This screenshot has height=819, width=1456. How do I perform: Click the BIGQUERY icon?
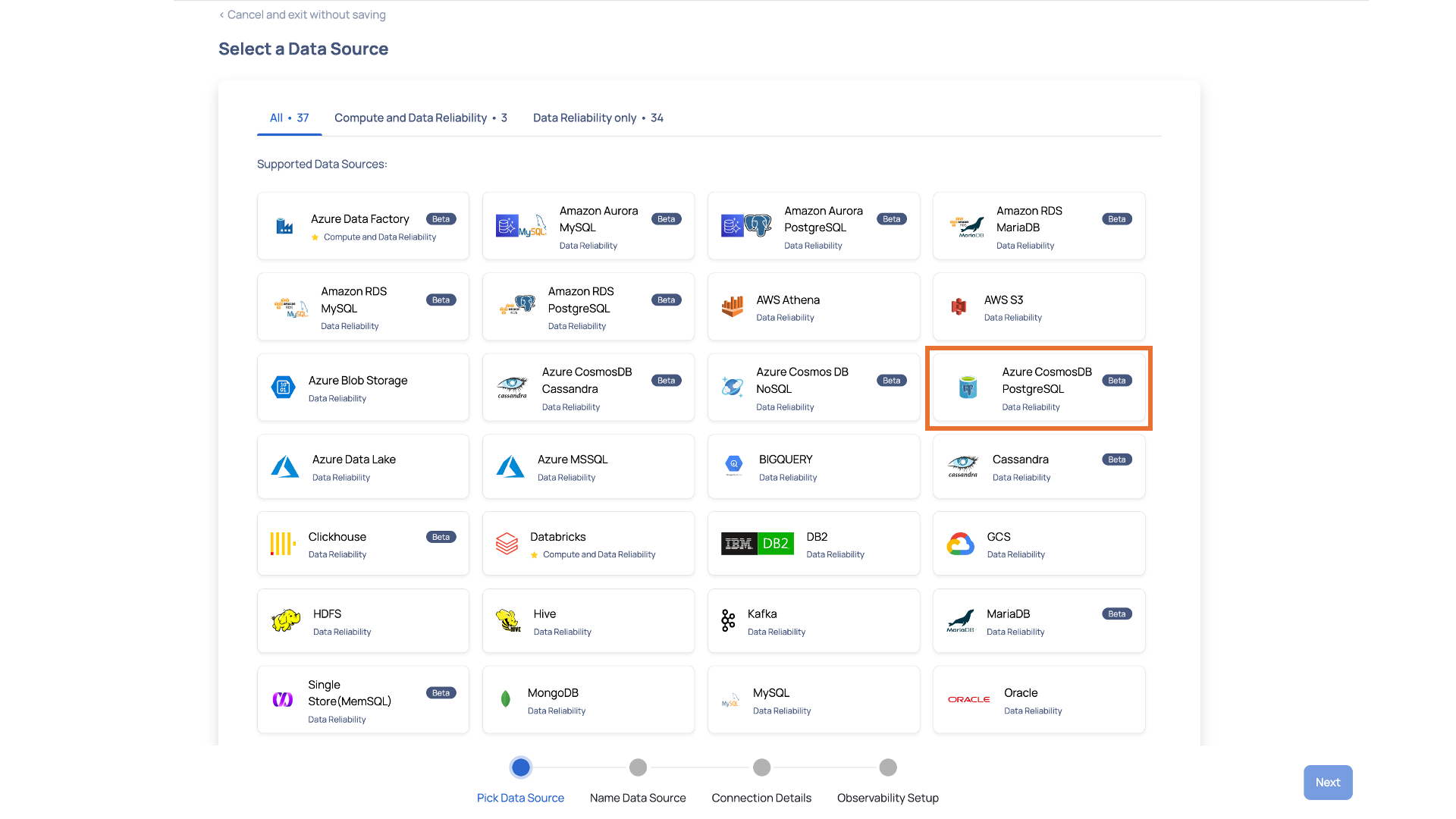pyautogui.click(x=734, y=466)
